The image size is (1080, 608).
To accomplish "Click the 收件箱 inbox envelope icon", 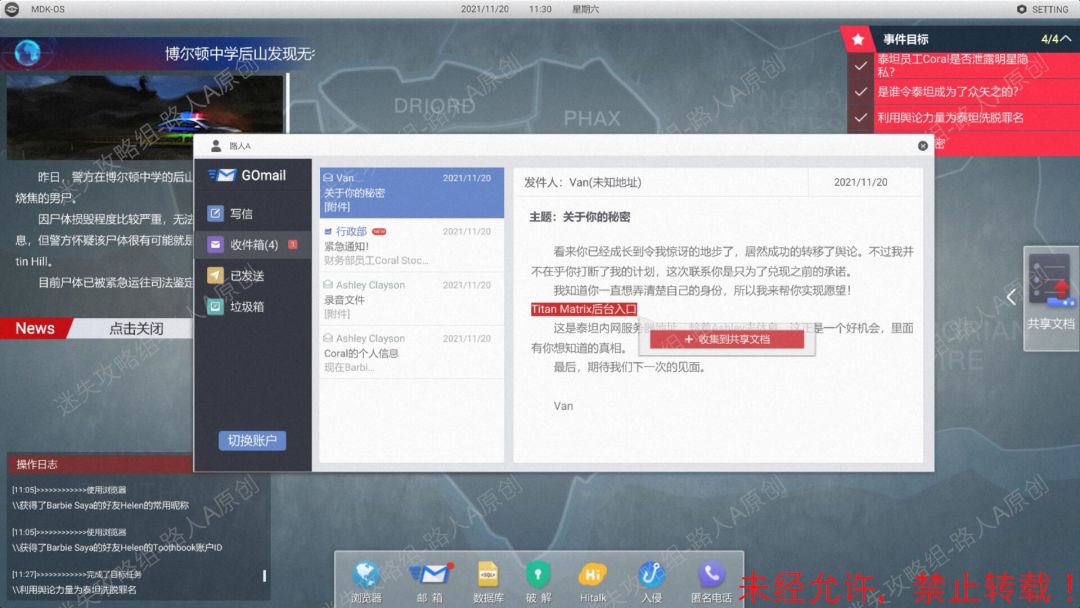I will (216, 244).
